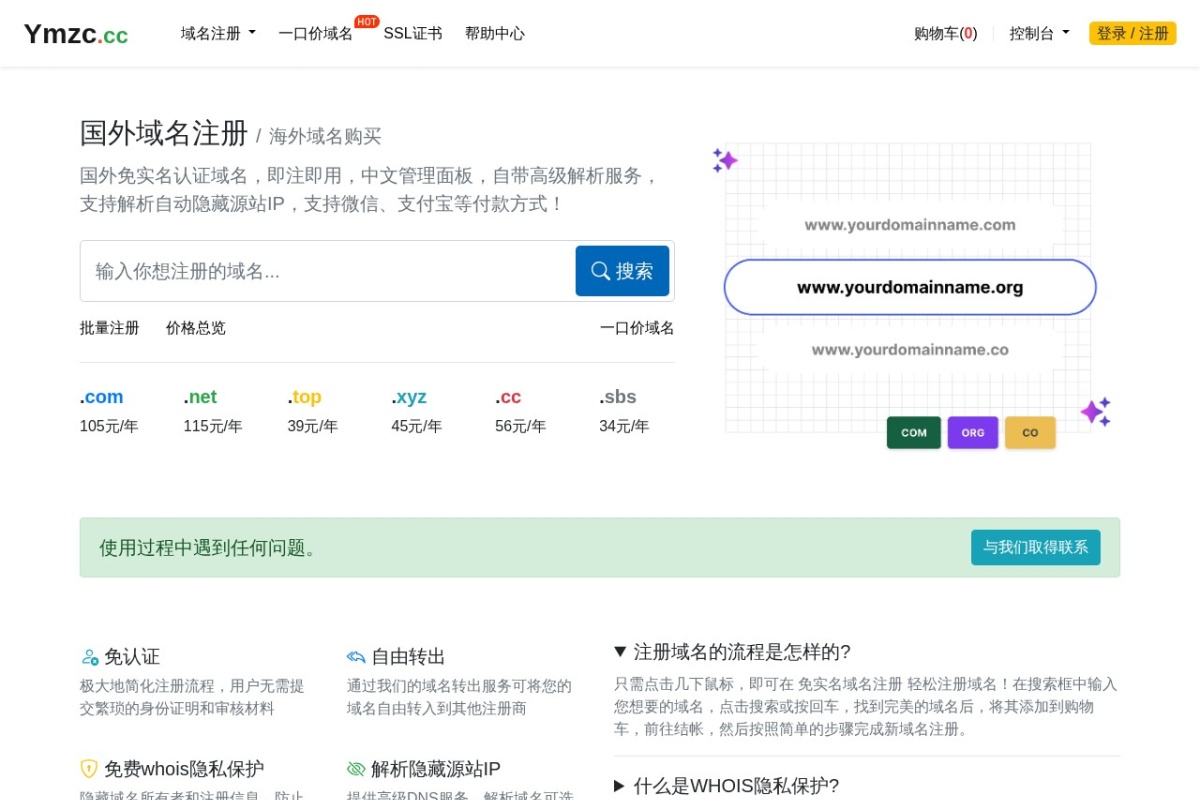Click the arrow icon beside 自由转出
The image size is (1200, 800).
(356, 657)
